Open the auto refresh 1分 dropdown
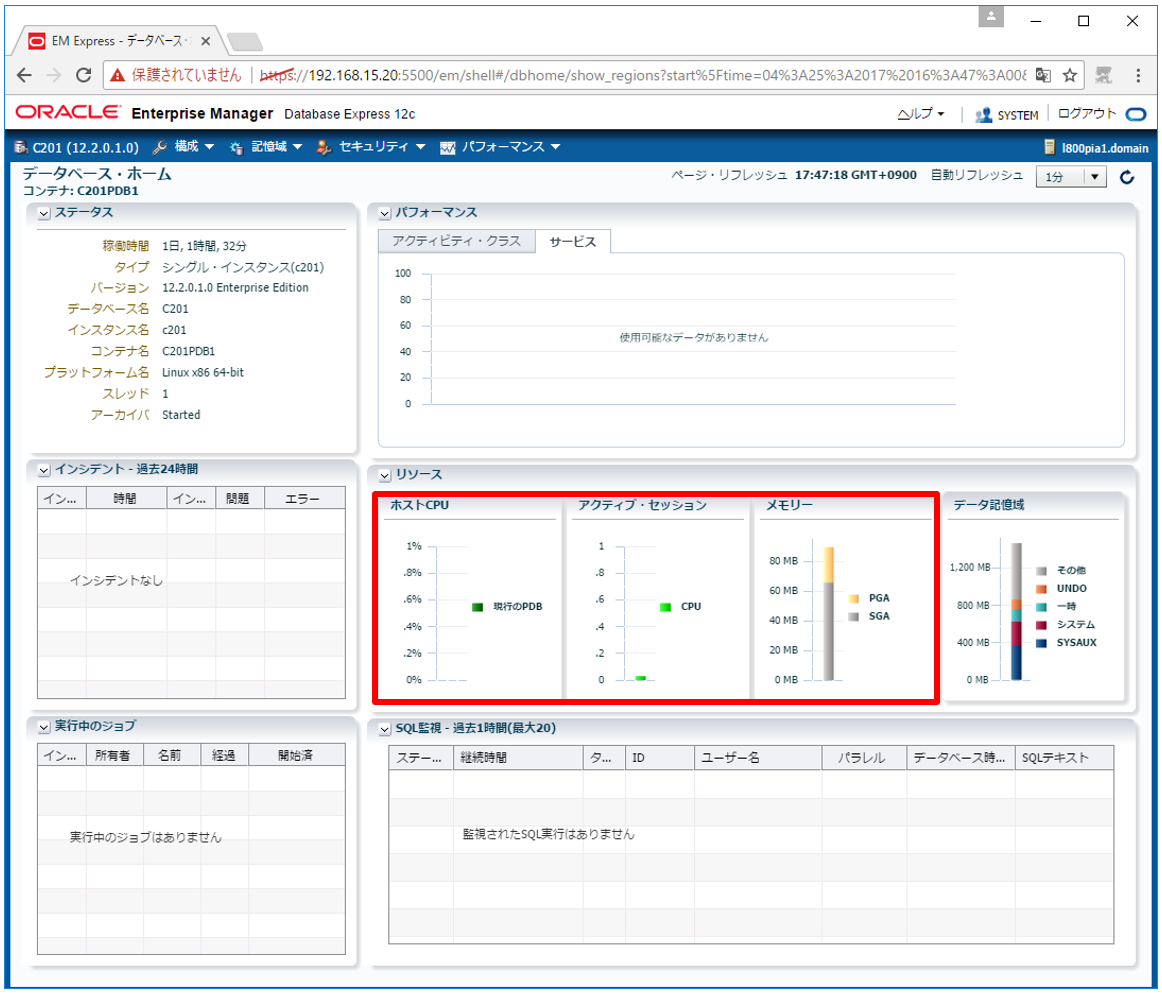The image size is (1162, 996). pyautogui.click(x=1071, y=176)
